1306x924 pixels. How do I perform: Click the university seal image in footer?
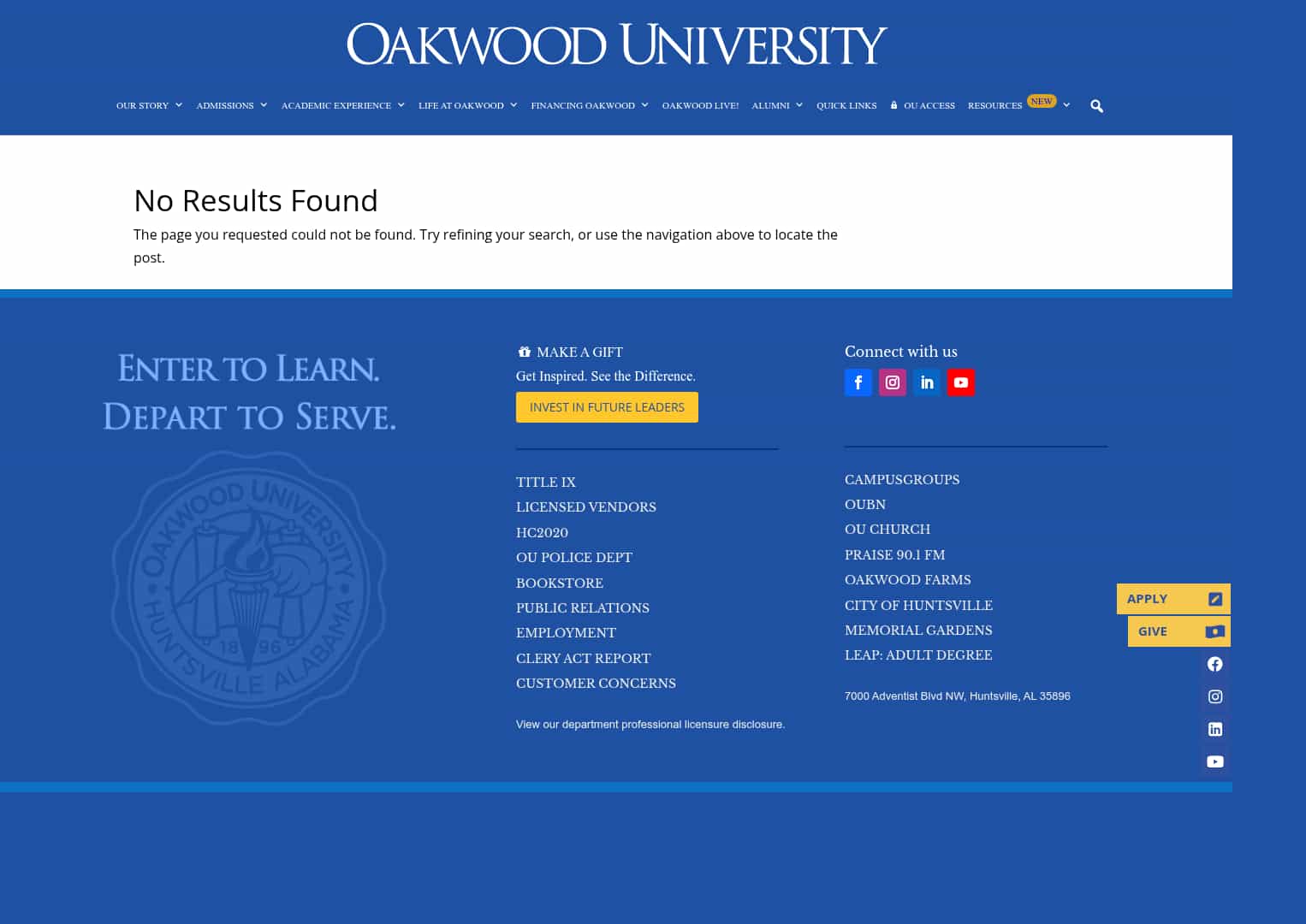pyautogui.click(x=249, y=588)
